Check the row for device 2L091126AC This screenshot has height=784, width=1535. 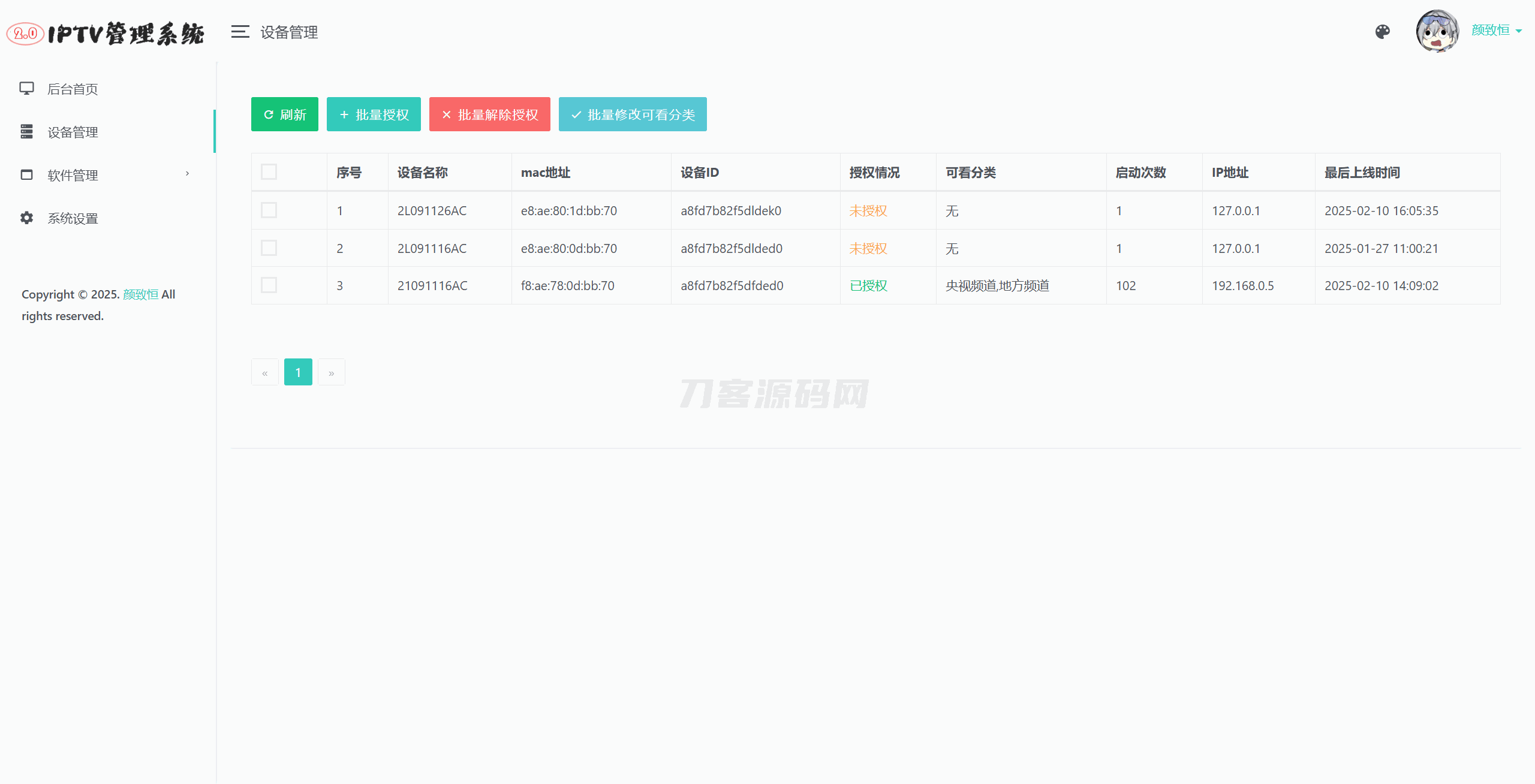tap(269, 210)
